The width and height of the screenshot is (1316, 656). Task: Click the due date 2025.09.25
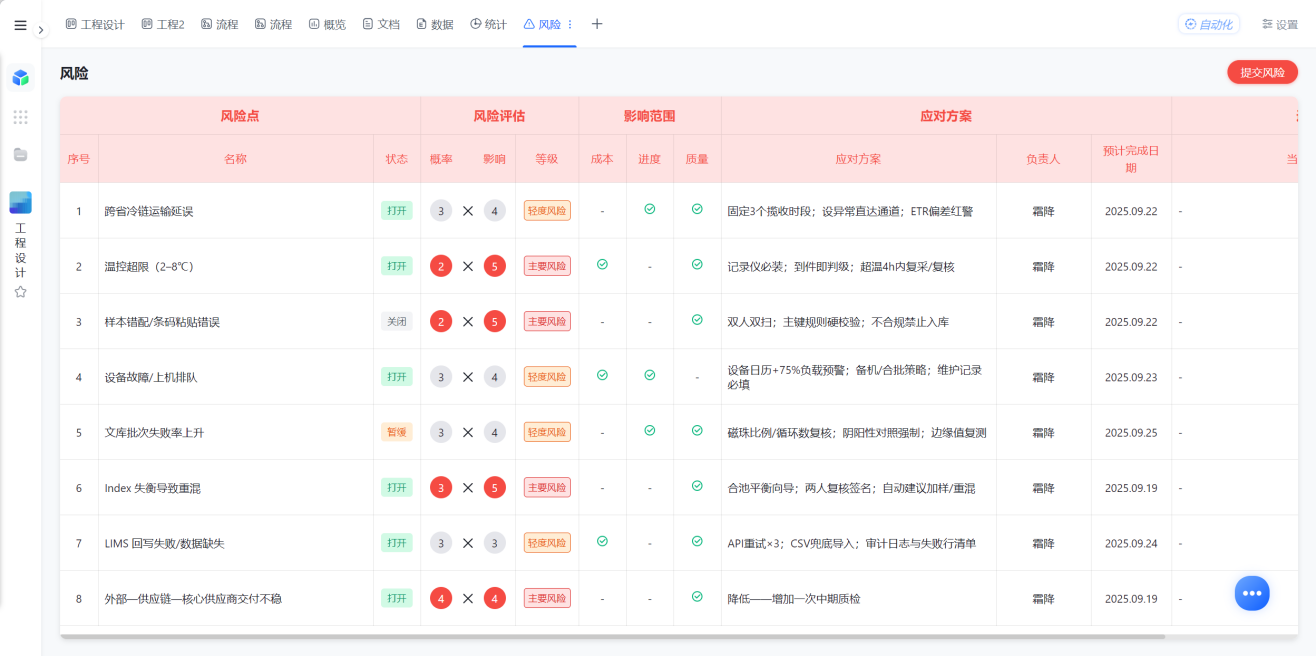(x=1131, y=432)
